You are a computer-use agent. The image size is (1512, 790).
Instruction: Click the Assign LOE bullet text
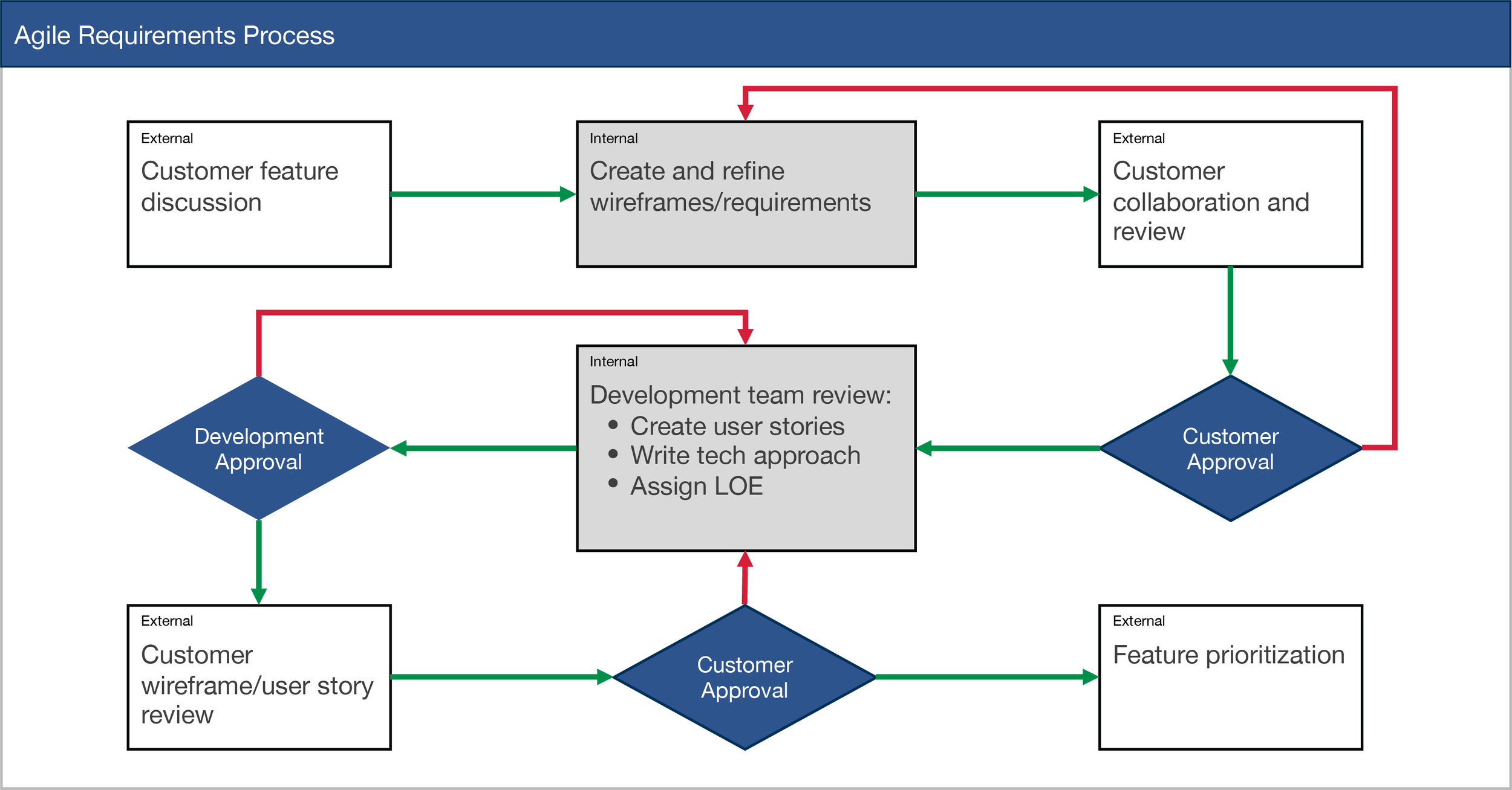click(696, 486)
